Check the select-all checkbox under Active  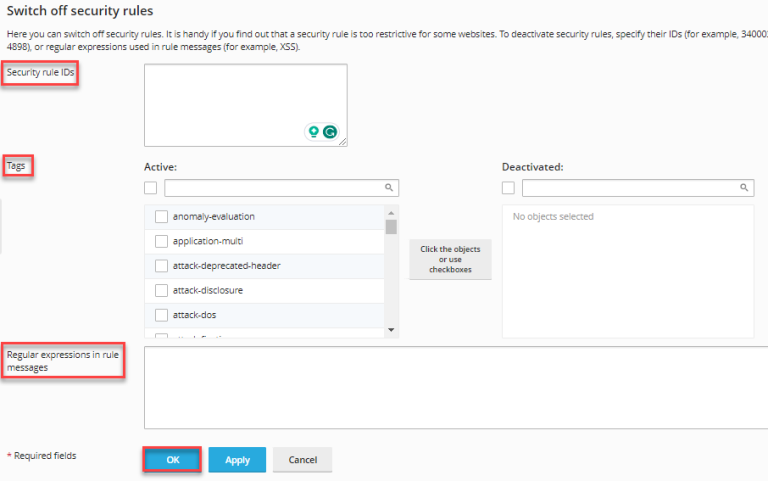[x=151, y=188]
